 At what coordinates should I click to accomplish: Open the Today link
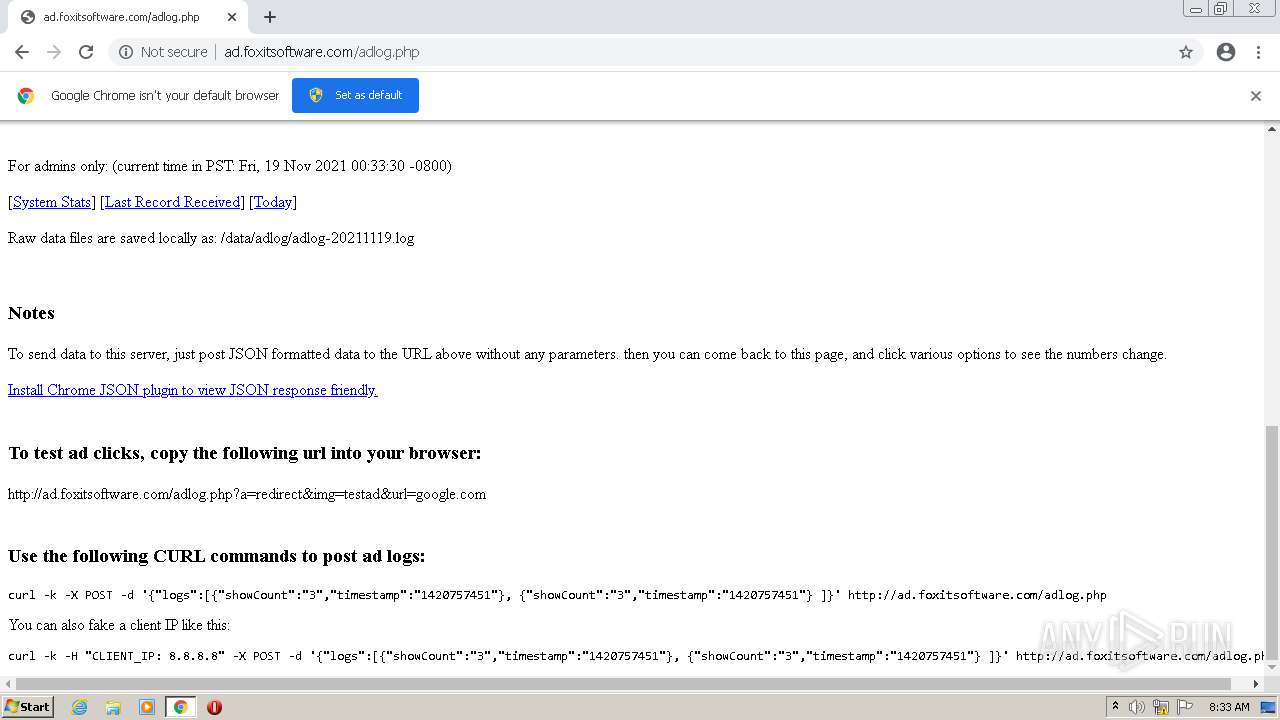pyautogui.click(x=273, y=202)
